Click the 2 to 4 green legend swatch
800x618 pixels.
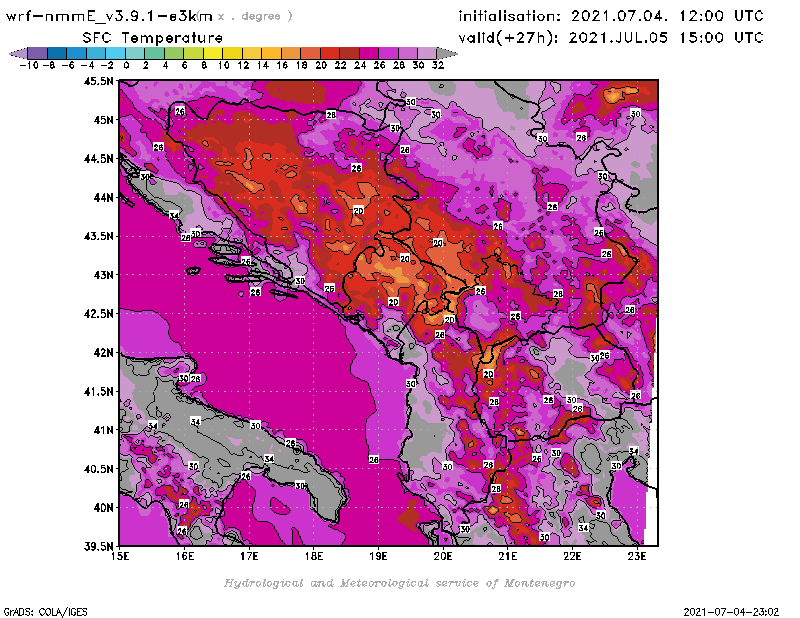[155, 53]
